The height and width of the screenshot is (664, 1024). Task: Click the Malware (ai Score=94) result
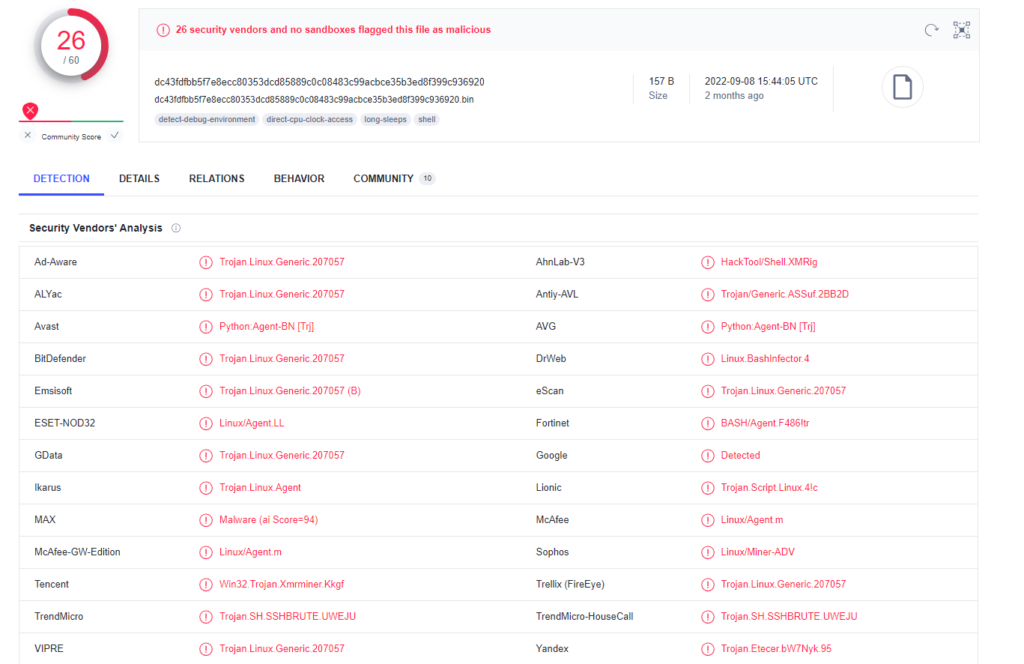(x=268, y=520)
